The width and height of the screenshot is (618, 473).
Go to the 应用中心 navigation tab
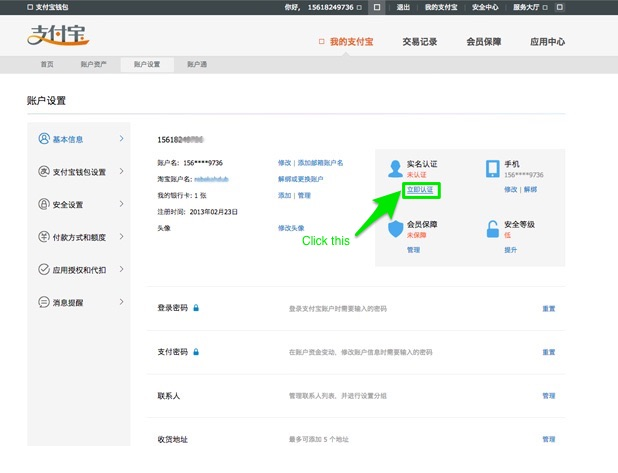pos(547,42)
